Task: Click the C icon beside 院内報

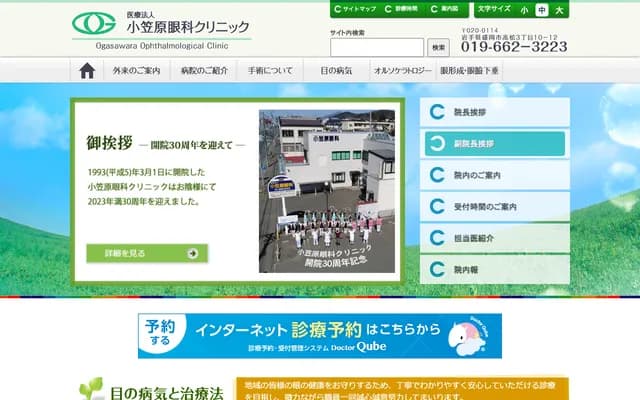Action: (x=437, y=269)
